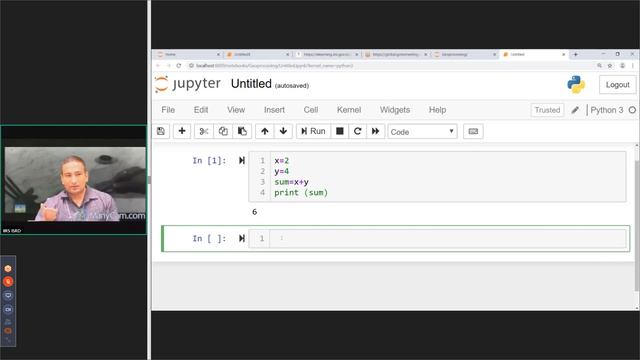Open the File menu
640x360 pixels.
pyautogui.click(x=168, y=110)
